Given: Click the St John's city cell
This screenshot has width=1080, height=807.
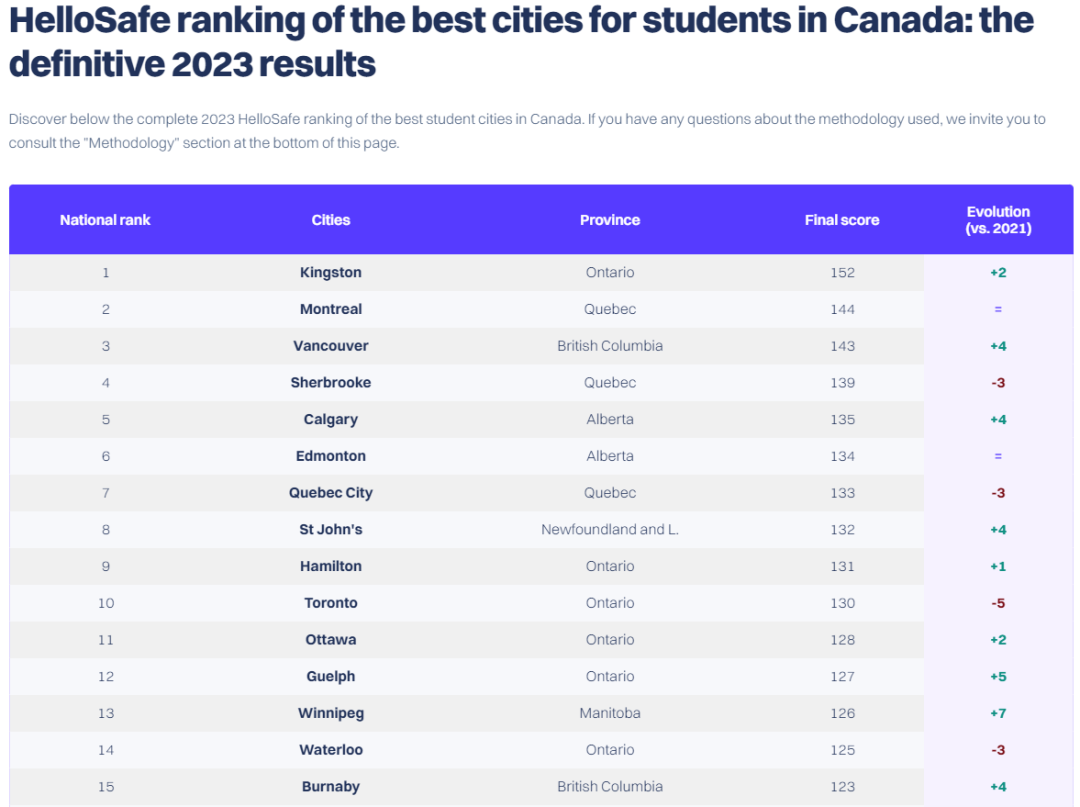Looking at the screenshot, I should coord(331,530).
